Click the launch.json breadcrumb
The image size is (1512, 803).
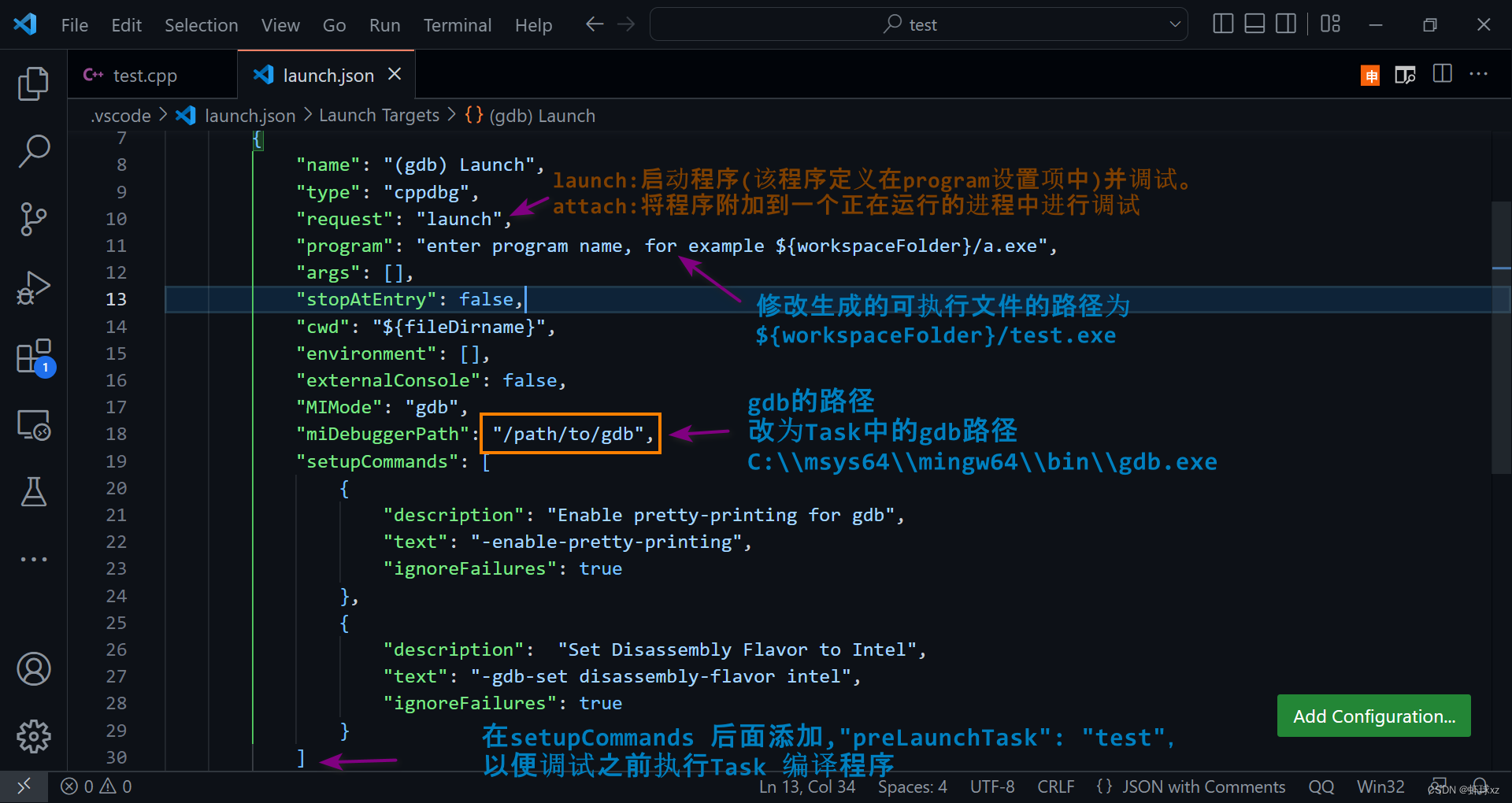tap(250, 116)
